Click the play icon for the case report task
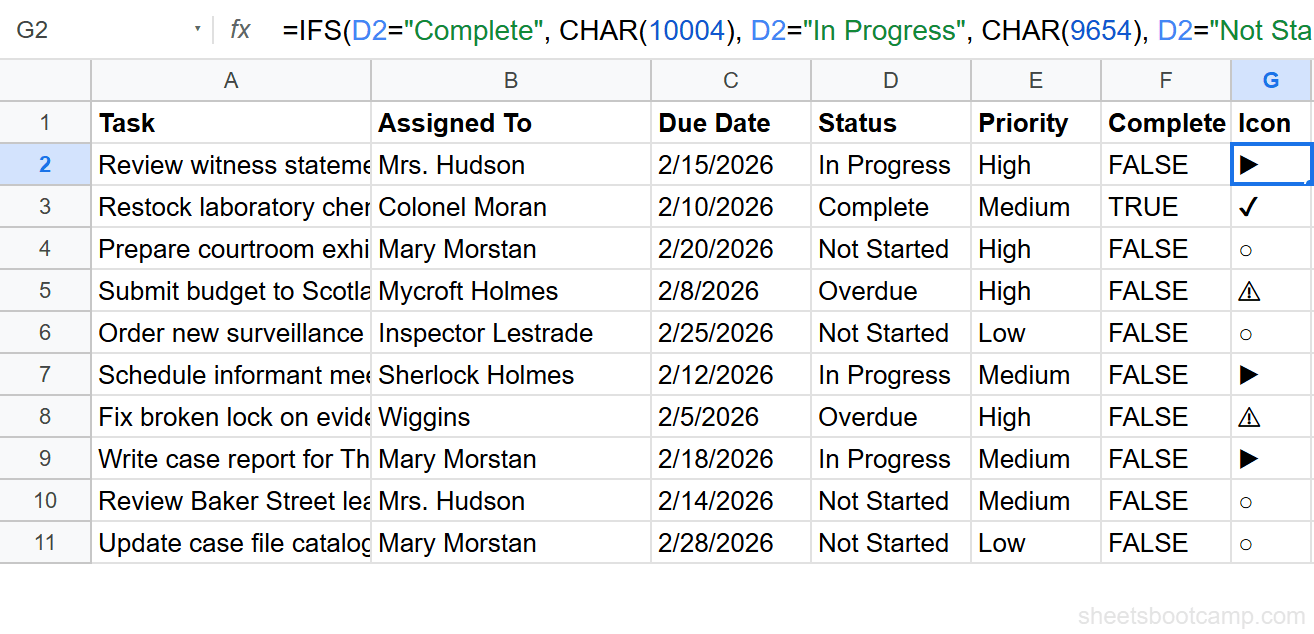1314x634 pixels. coord(1246,458)
